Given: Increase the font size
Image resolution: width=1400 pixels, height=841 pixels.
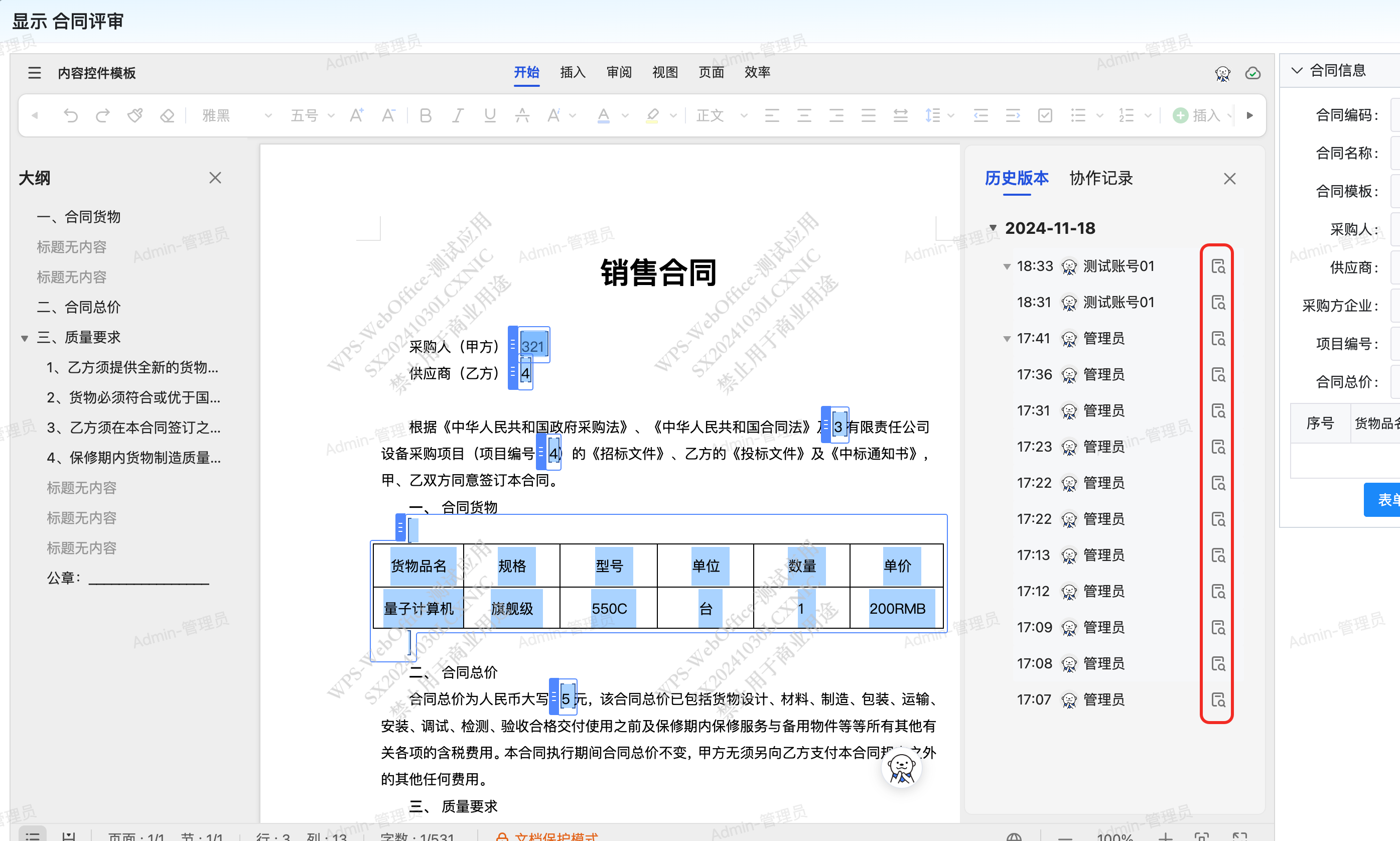Looking at the screenshot, I should (x=356, y=115).
